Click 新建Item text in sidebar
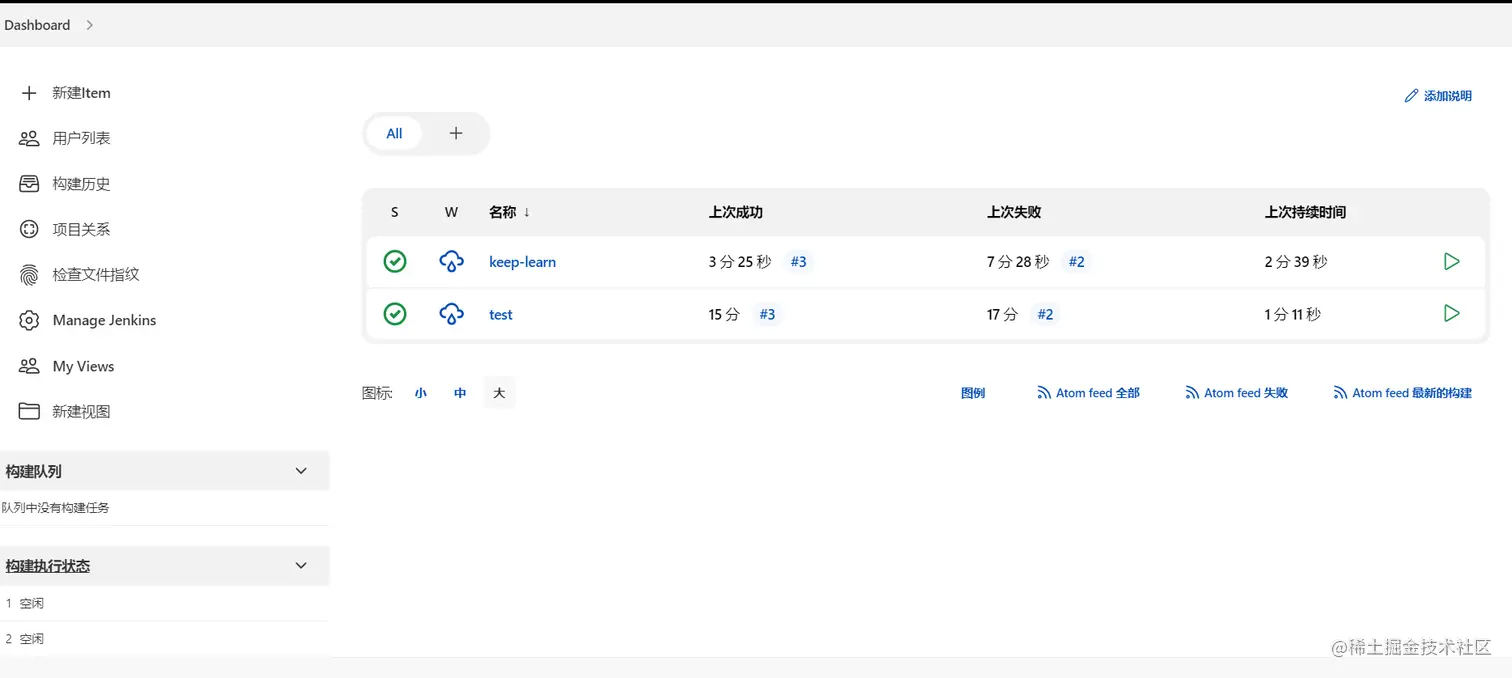 click(82, 93)
